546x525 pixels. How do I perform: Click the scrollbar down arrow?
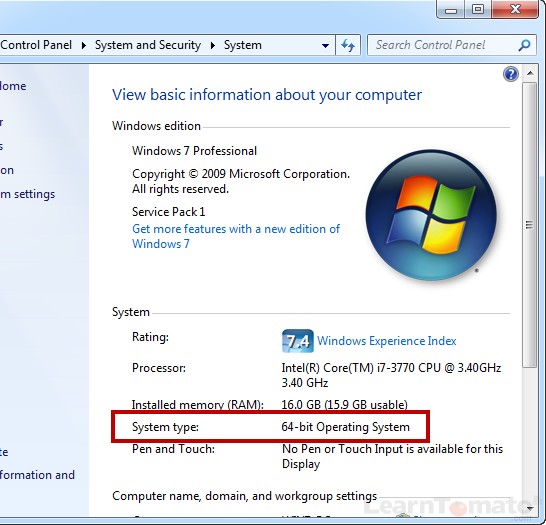pyautogui.click(x=530, y=509)
